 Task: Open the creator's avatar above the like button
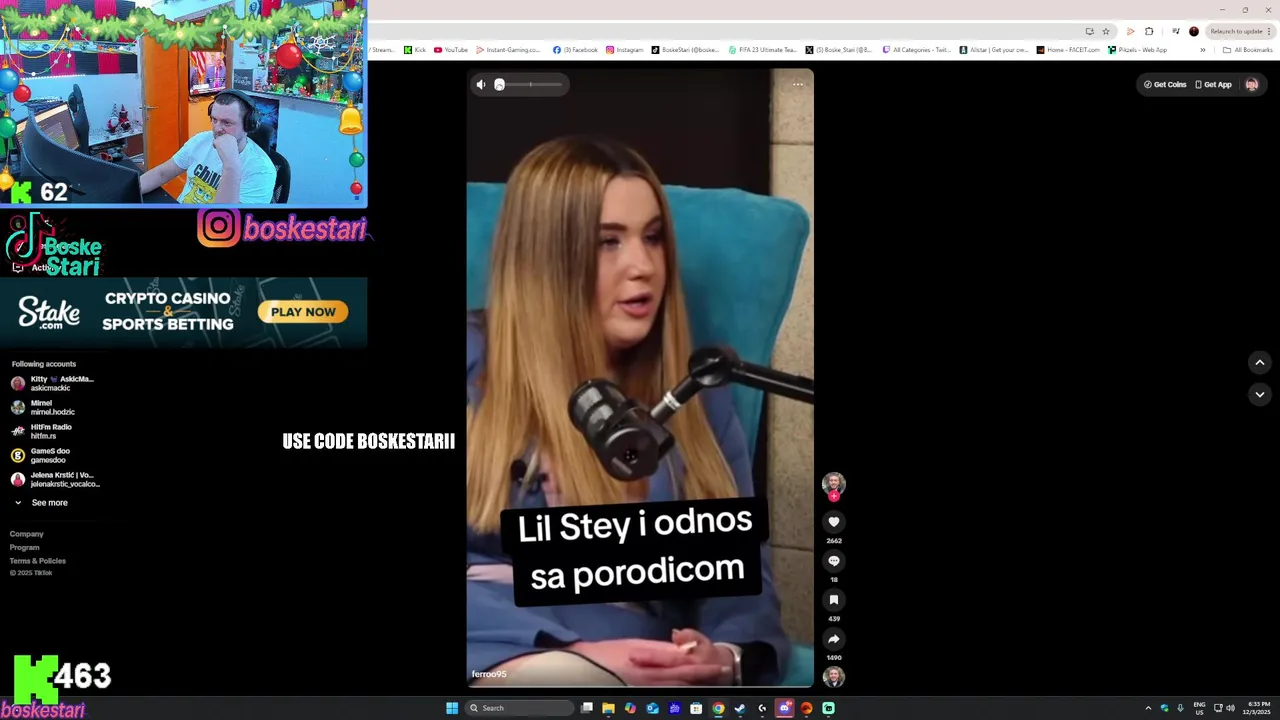834,484
